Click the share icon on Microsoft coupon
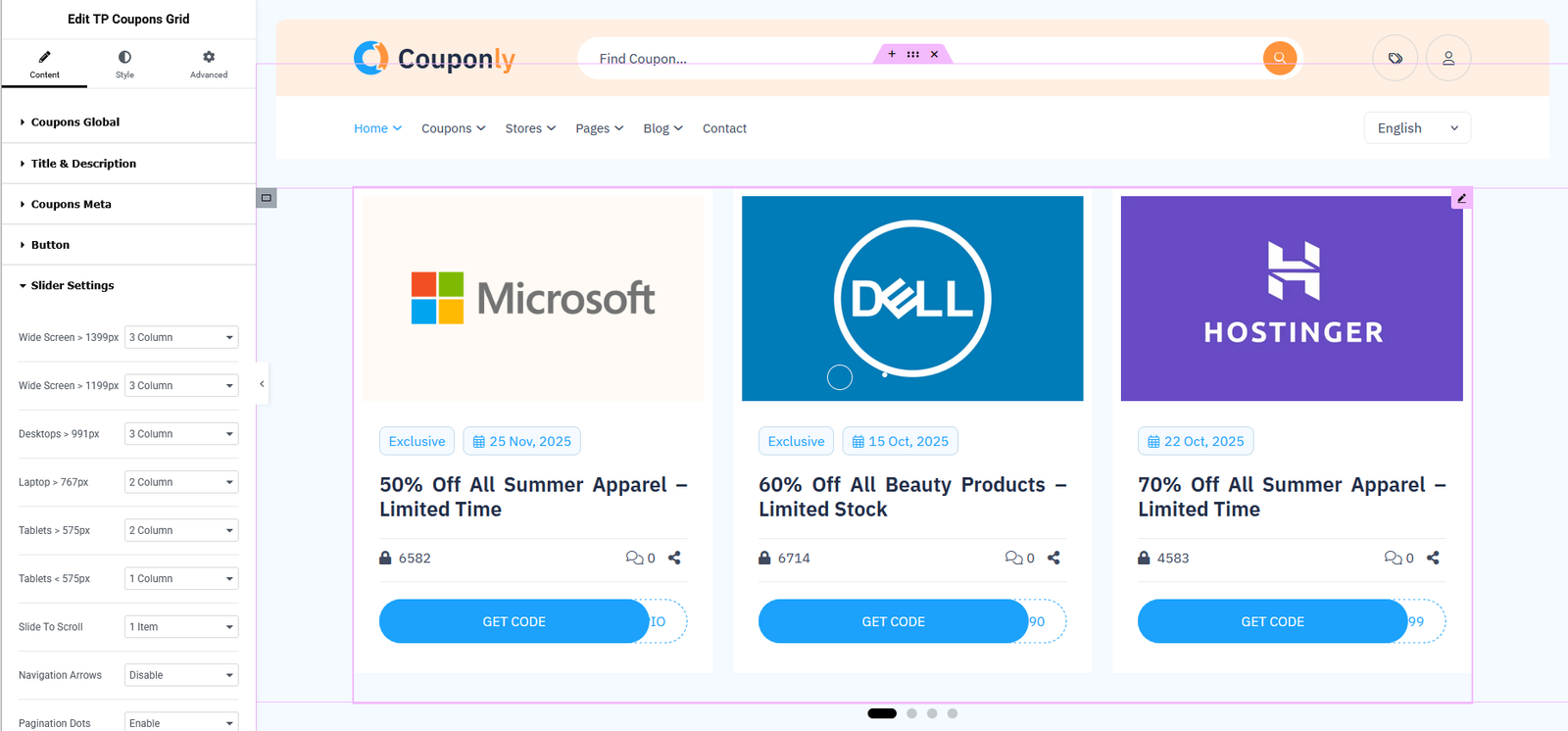Screen dimensions: 1568x731 (674, 558)
